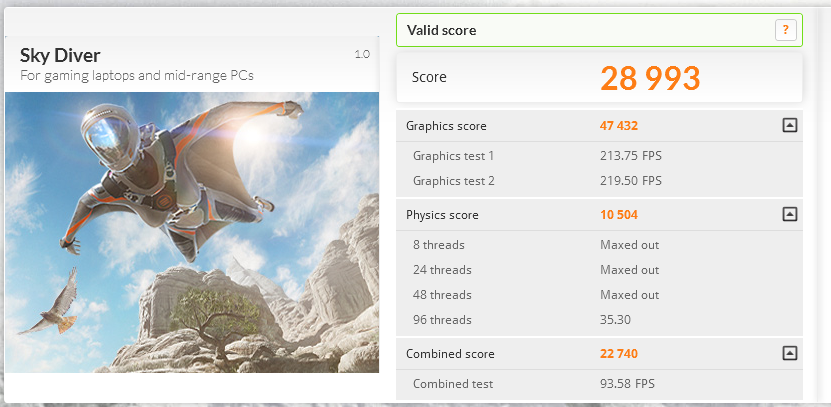This screenshot has height=407, width=831.
Task: Click the Sky Diver title
Action: (60, 55)
